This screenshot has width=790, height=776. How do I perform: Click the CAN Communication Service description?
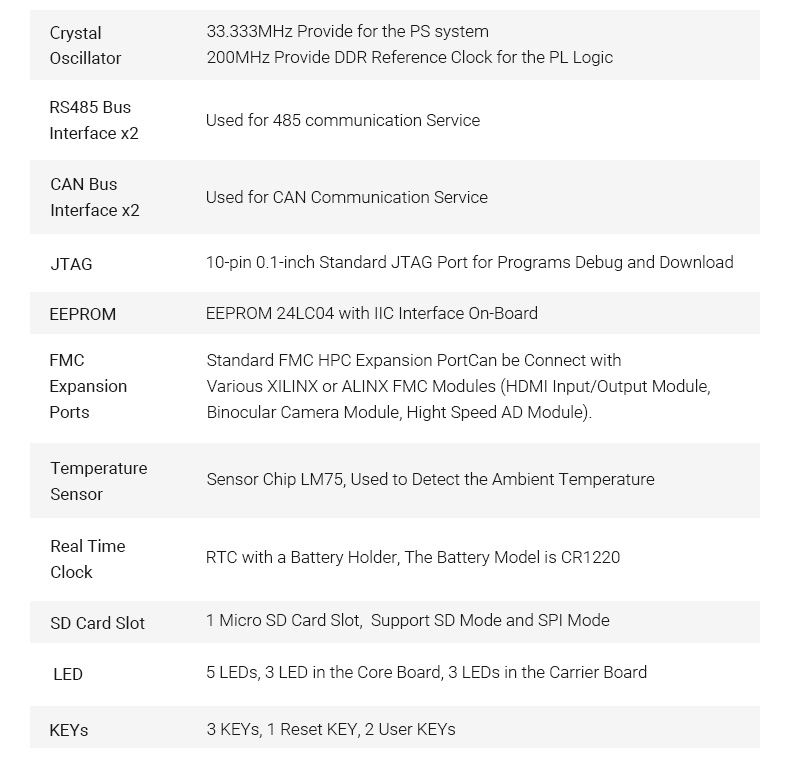coord(346,197)
